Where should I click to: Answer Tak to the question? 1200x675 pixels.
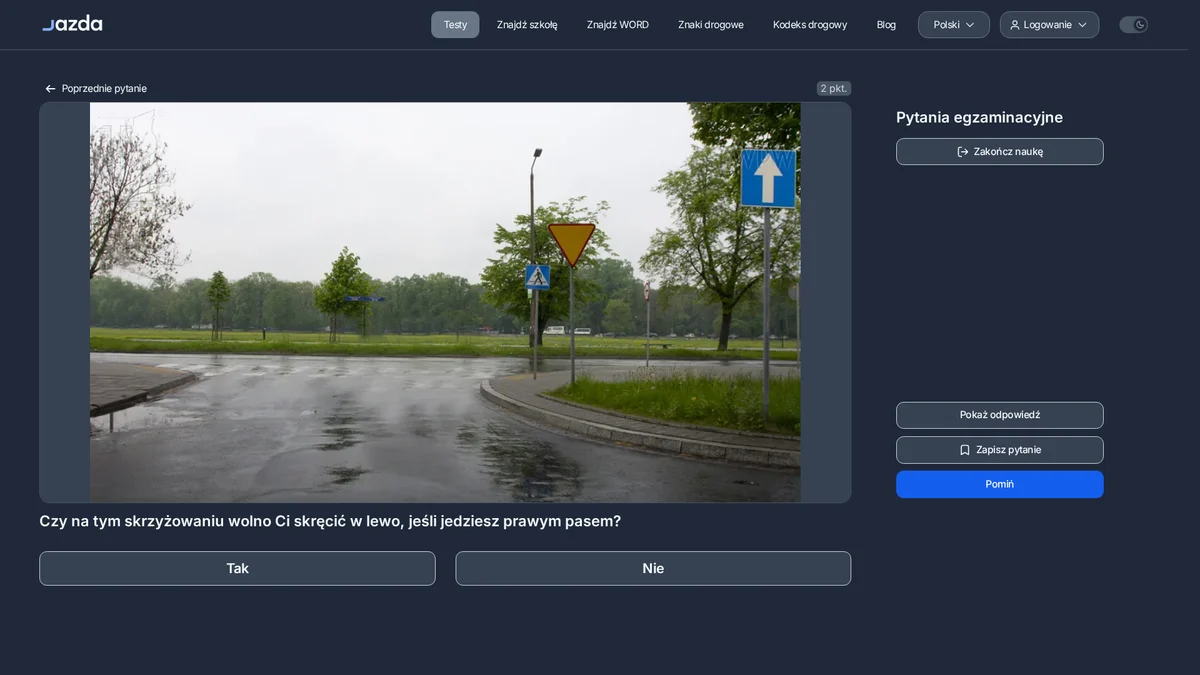(237, 568)
